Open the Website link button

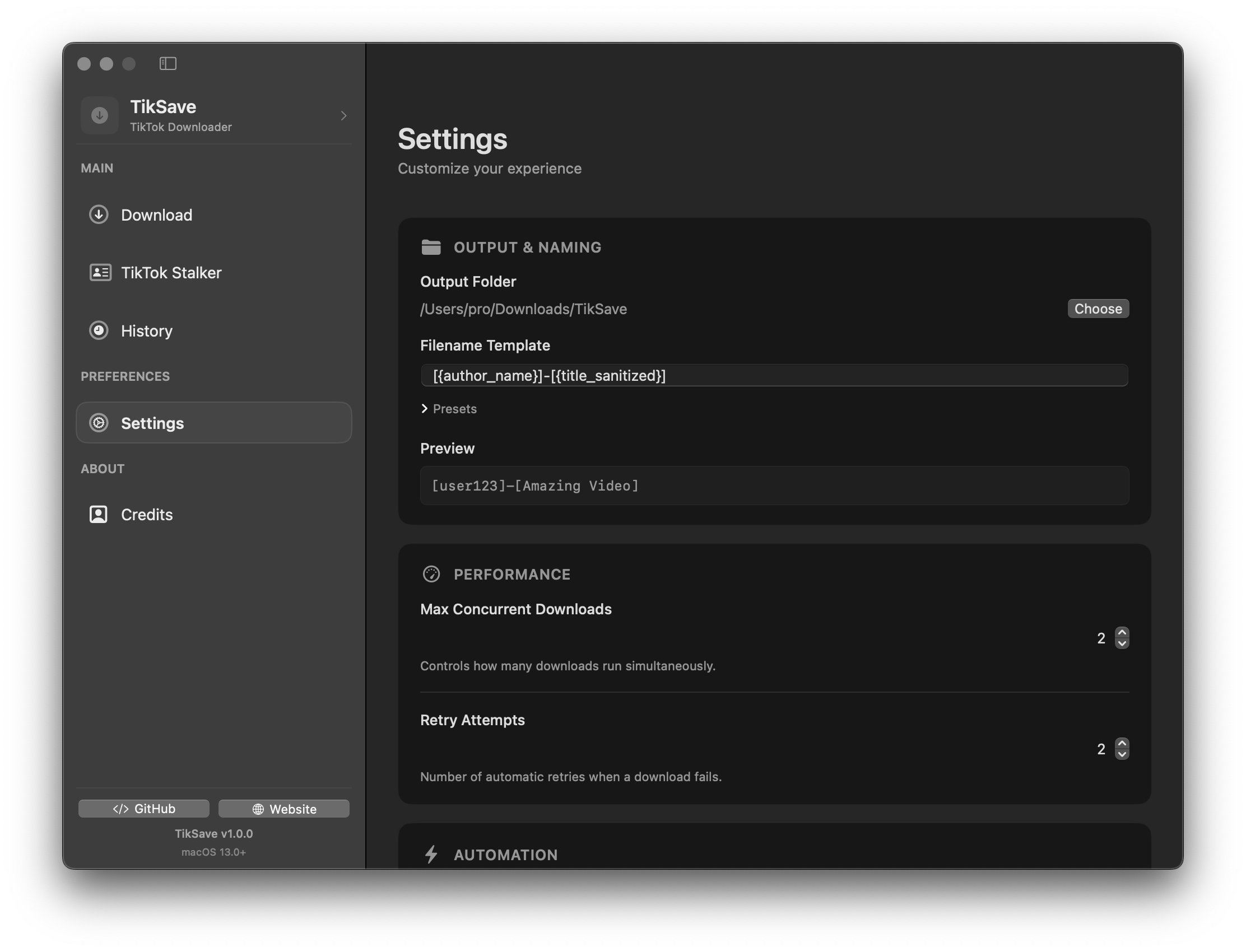tap(283, 809)
